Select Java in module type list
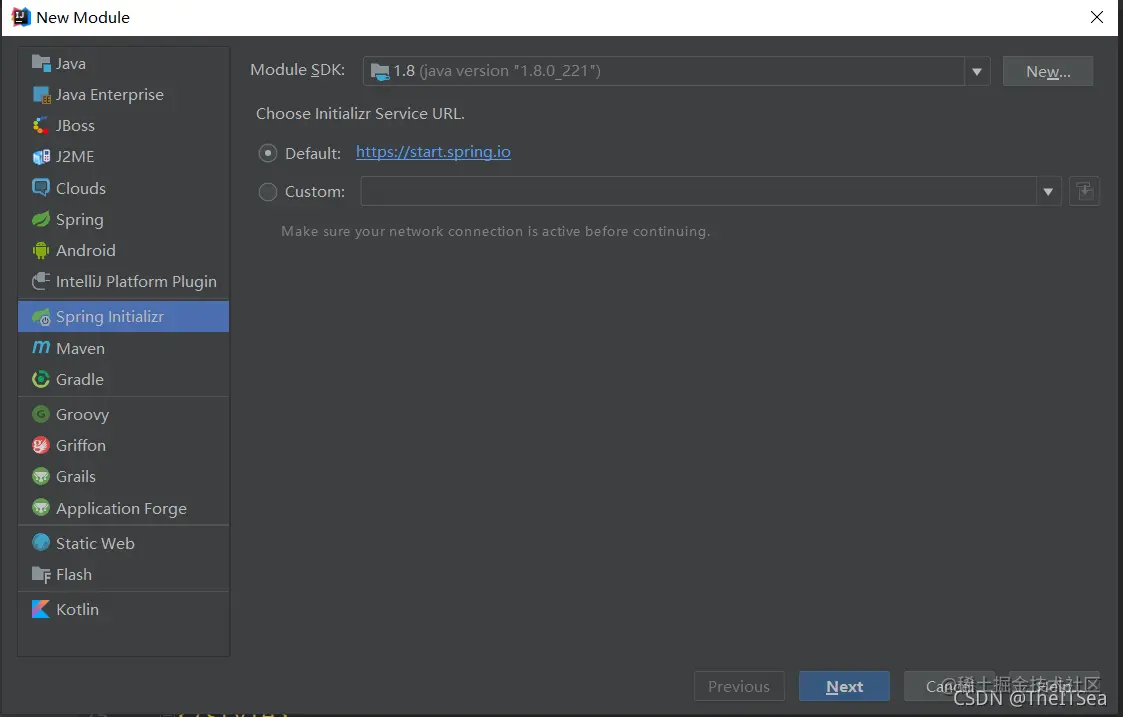 click(123, 63)
